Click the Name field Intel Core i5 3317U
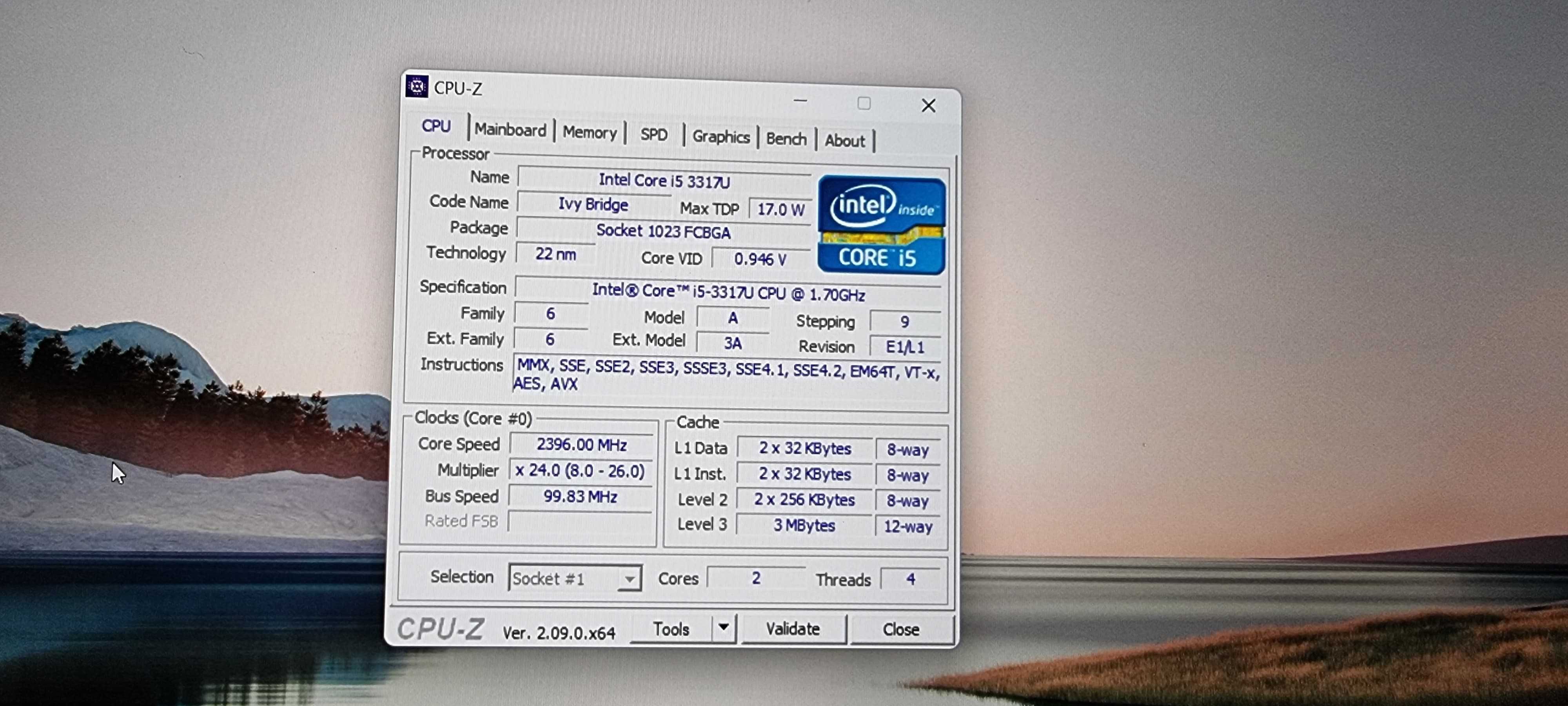The width and height of the screenshot is (1568, 706). click(x=664, y=181)
